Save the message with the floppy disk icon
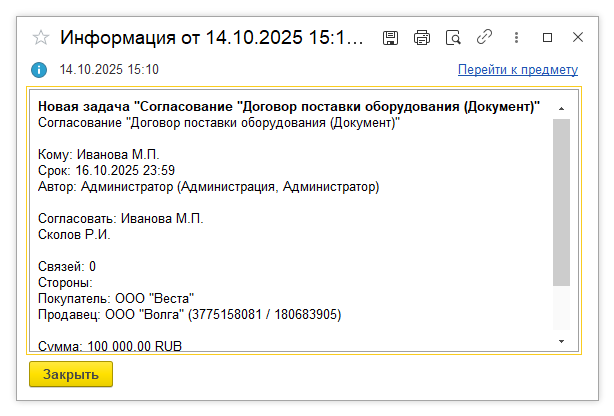 [x=390, y=38]
